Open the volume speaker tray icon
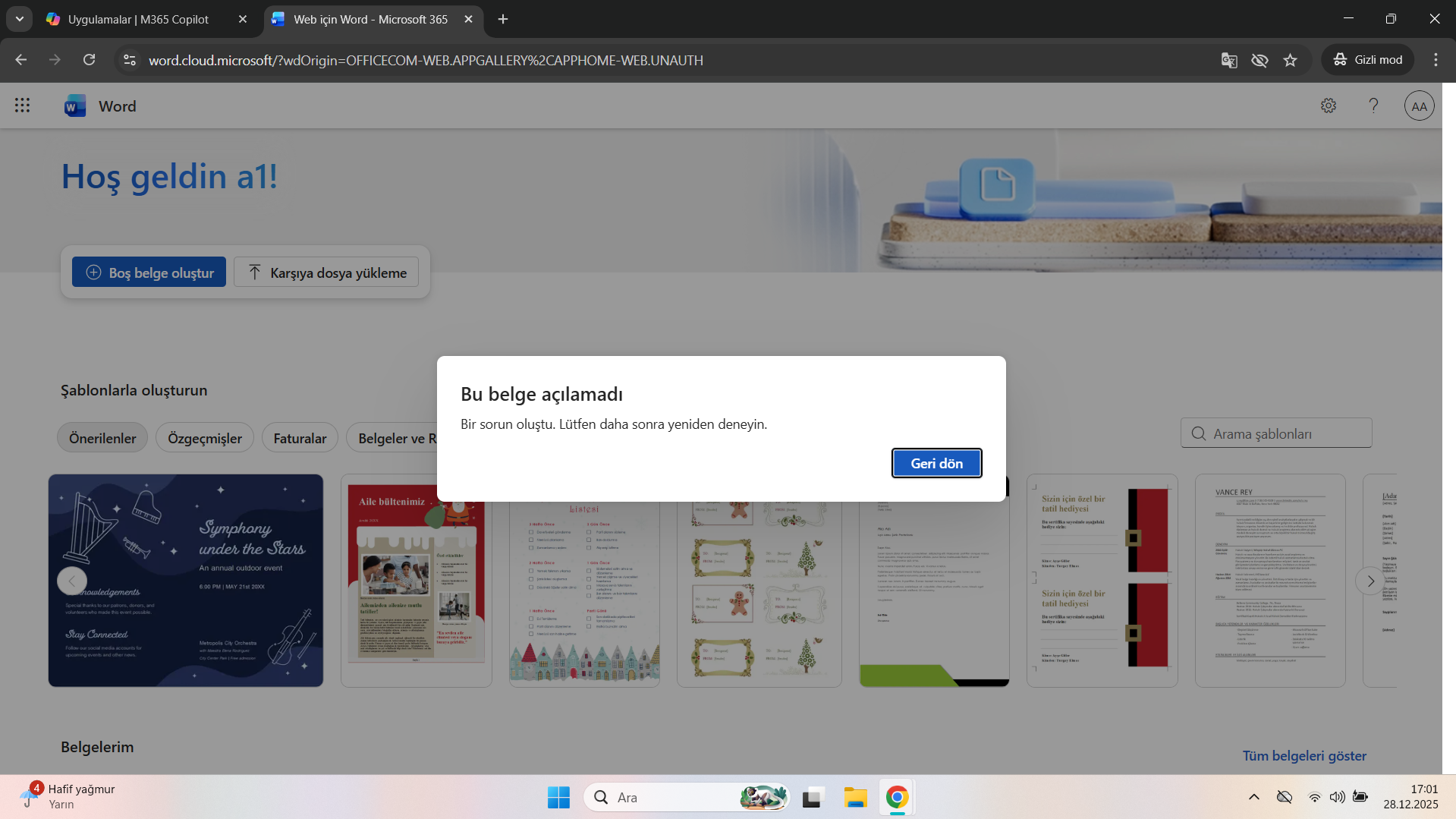 (1337, 797)
